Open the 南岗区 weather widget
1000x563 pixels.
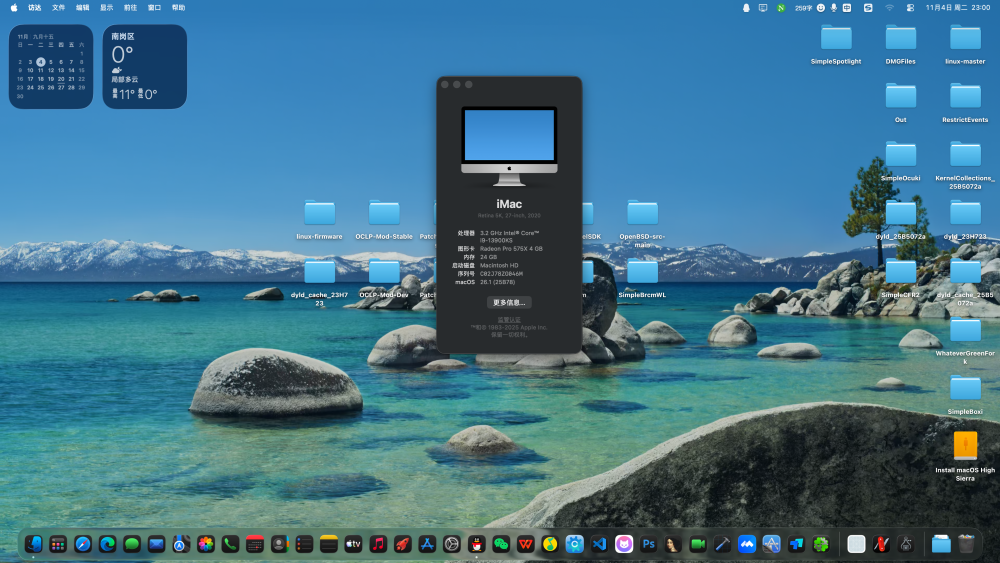[145, 66]
